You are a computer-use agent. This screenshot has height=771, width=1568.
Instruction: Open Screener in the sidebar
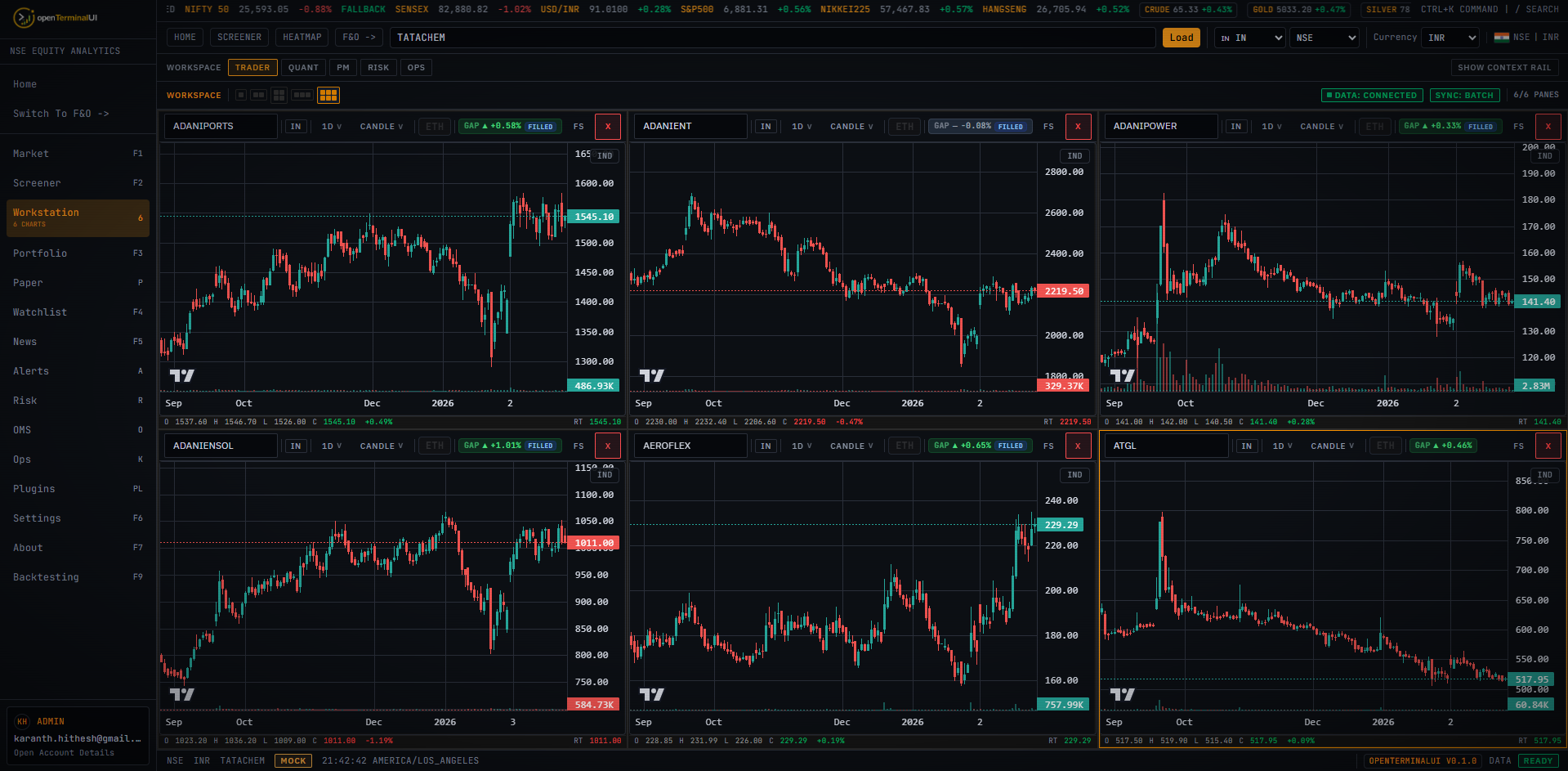point(78,183)
